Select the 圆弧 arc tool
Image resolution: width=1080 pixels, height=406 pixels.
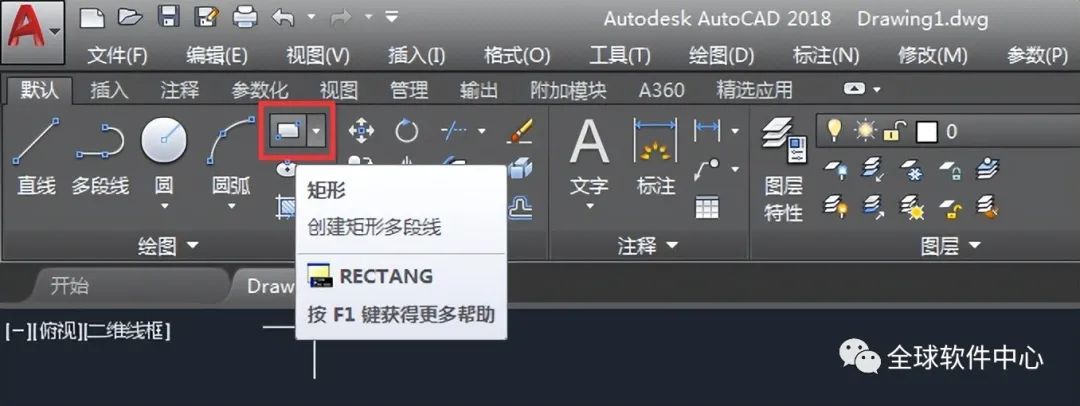tap(231, 155)
